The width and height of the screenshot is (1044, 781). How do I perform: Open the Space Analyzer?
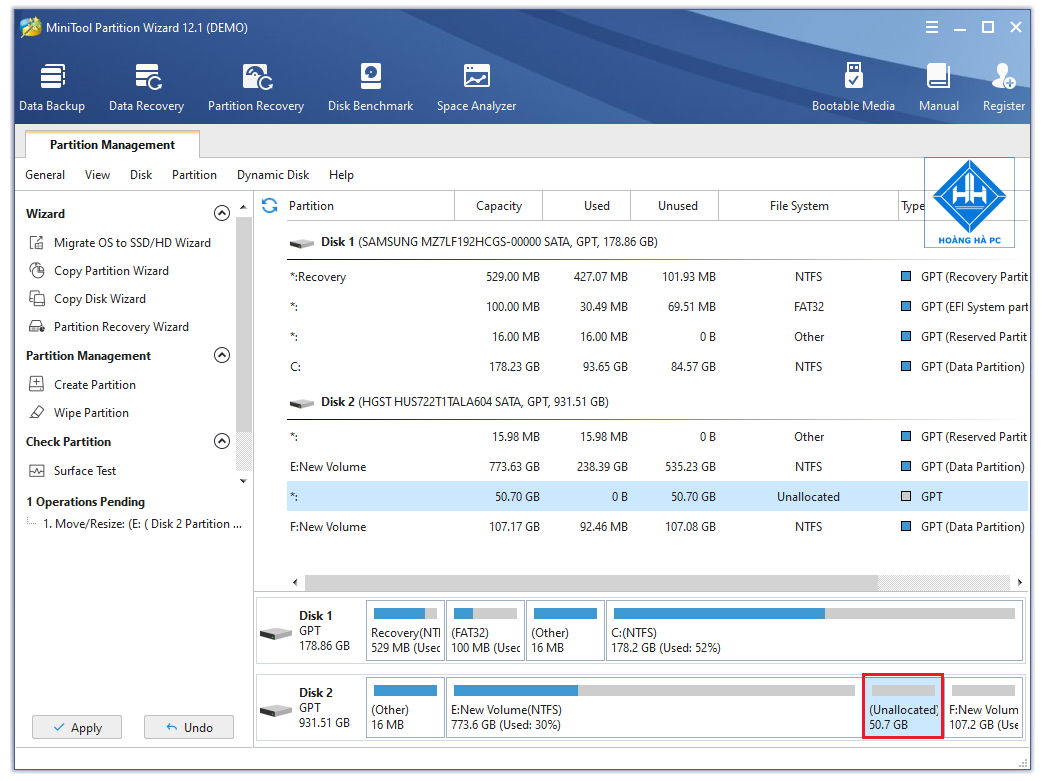[476, 85]
